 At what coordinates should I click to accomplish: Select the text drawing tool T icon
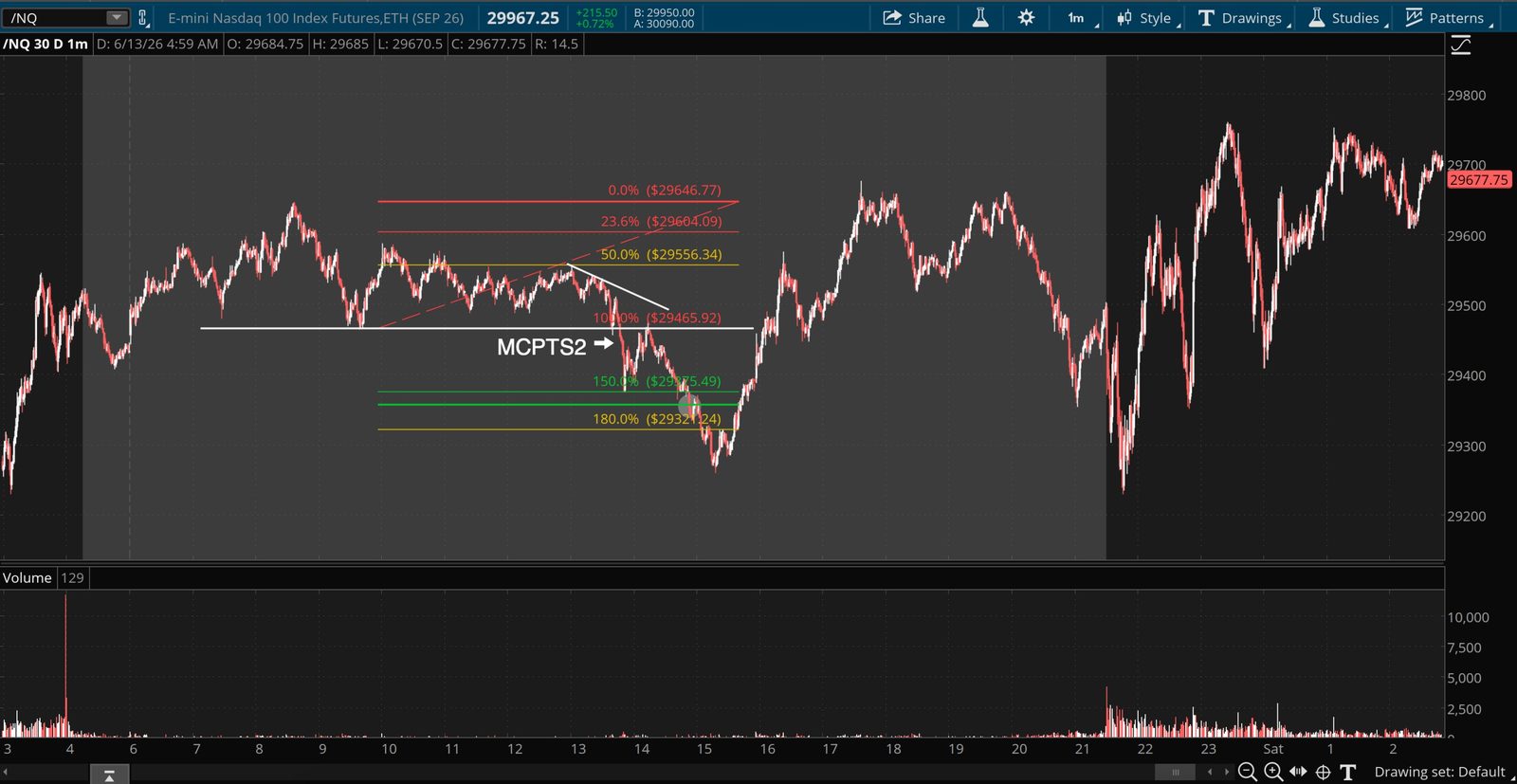1347,772
